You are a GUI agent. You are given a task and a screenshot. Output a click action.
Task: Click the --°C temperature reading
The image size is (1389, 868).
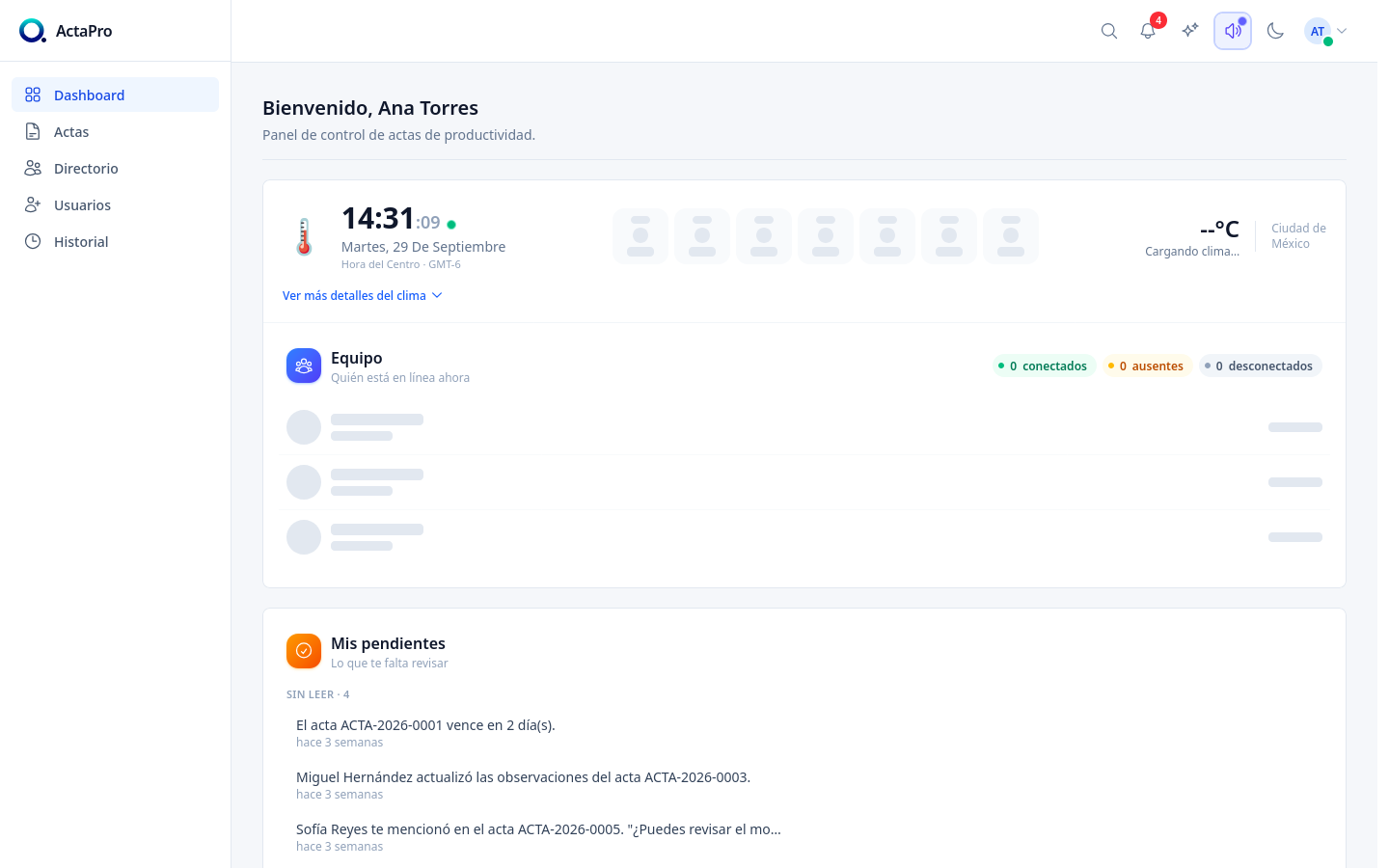click(1219, 229)
